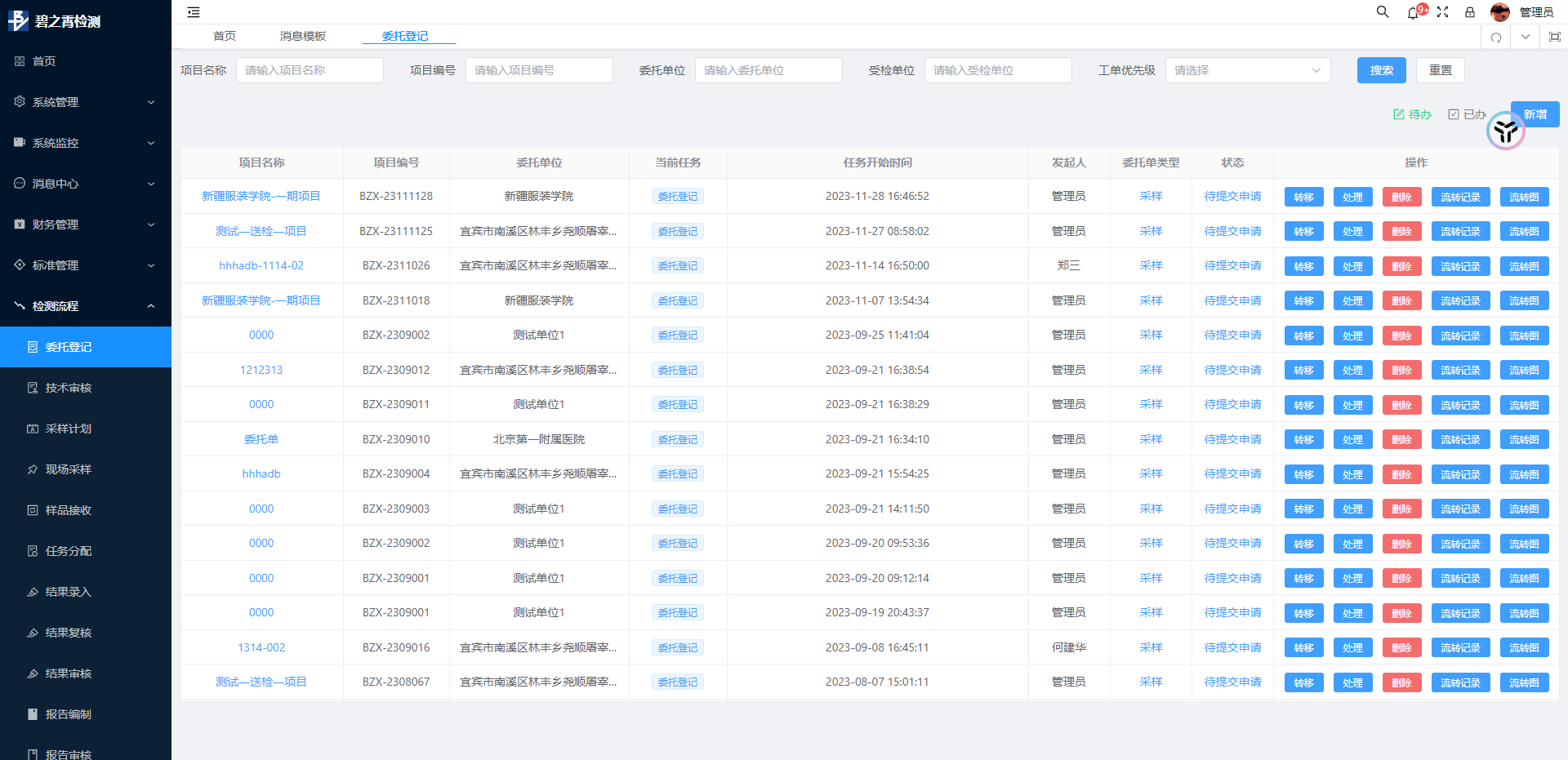Image resolution: width=1568 pixels, height=760 pixels.
Task: Click initiator cell 何建华
Action: pos(1069,647)
